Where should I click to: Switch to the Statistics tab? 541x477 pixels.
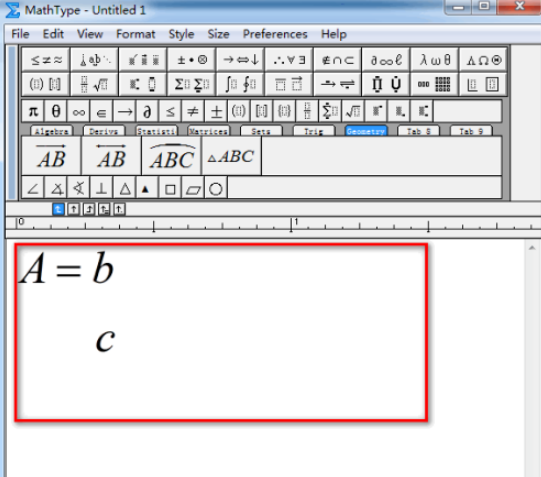[157, 131]
